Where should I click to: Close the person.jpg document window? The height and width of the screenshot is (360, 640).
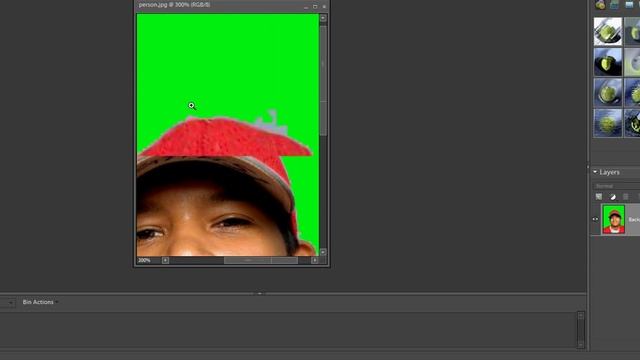324,7
